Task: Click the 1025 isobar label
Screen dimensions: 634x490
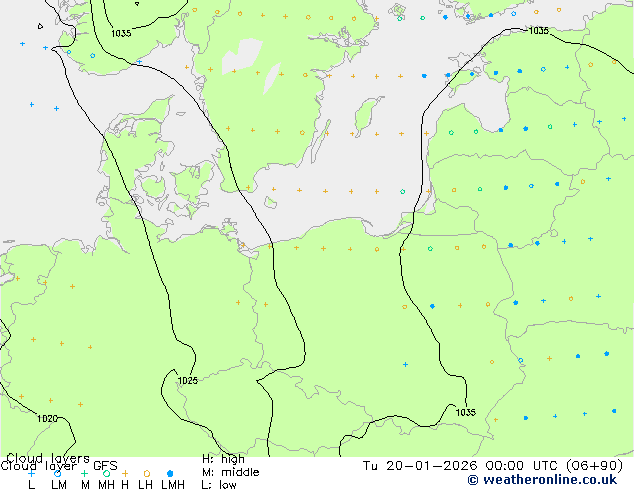Action: click(x=188, y=380)
